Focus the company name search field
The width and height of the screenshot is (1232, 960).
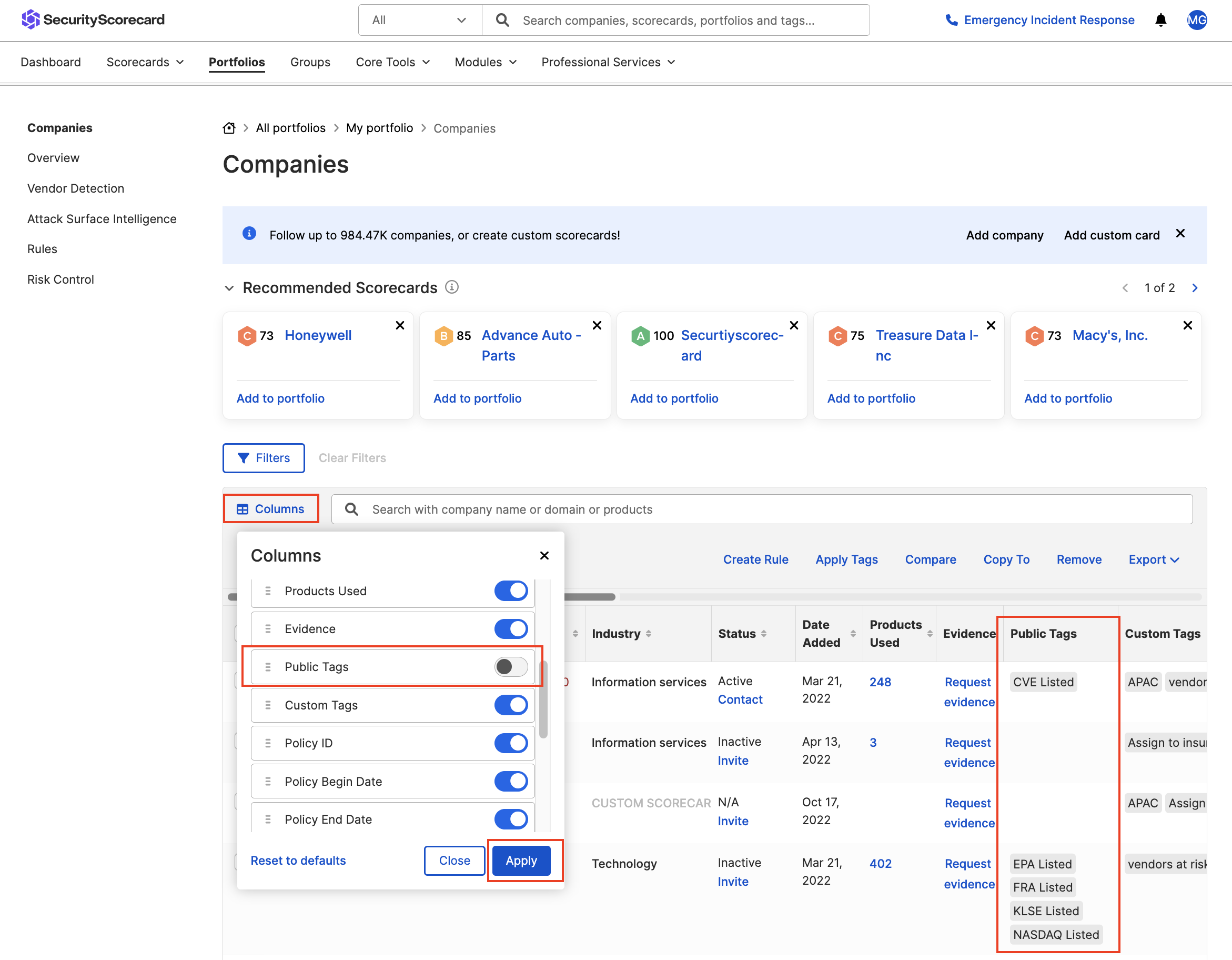point(762,509)
